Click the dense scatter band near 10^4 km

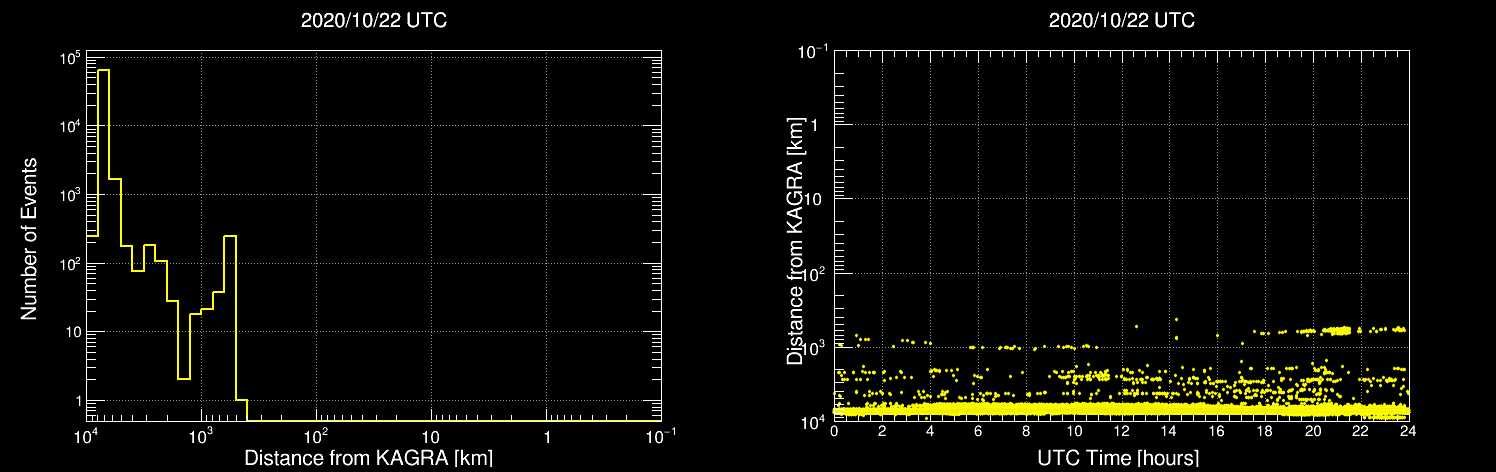coord(1121,410)
